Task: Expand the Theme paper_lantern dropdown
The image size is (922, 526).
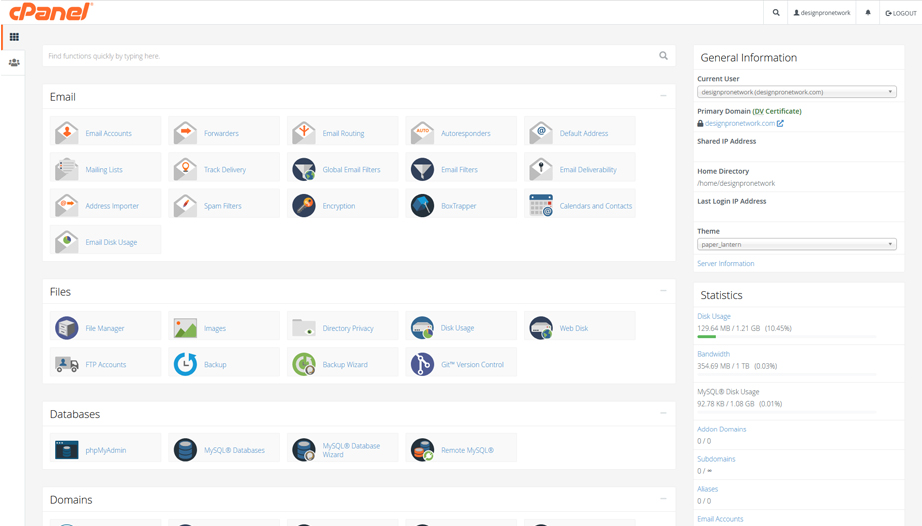Action: (x=796, y=244)
